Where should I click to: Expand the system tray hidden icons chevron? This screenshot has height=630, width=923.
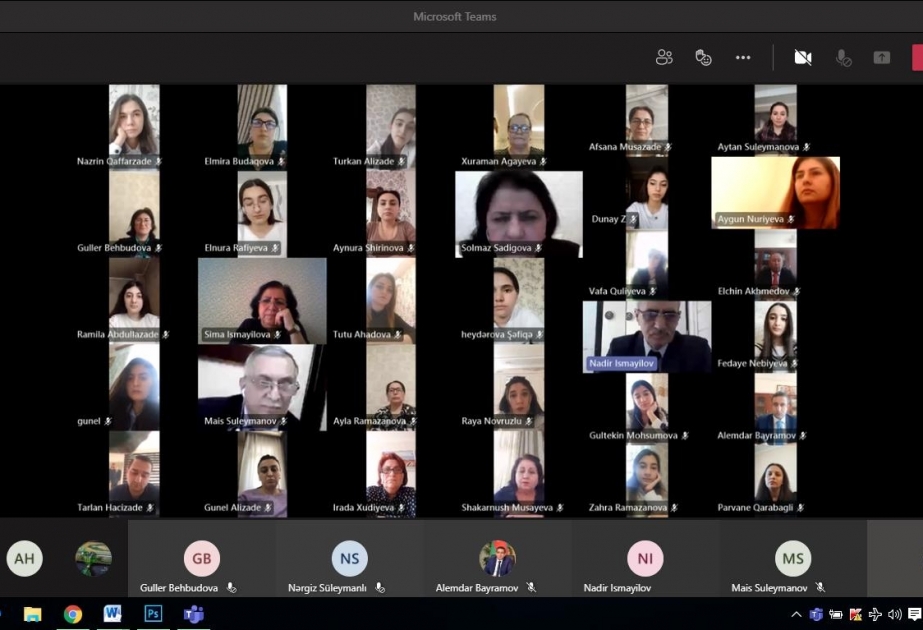click(796, 615)
